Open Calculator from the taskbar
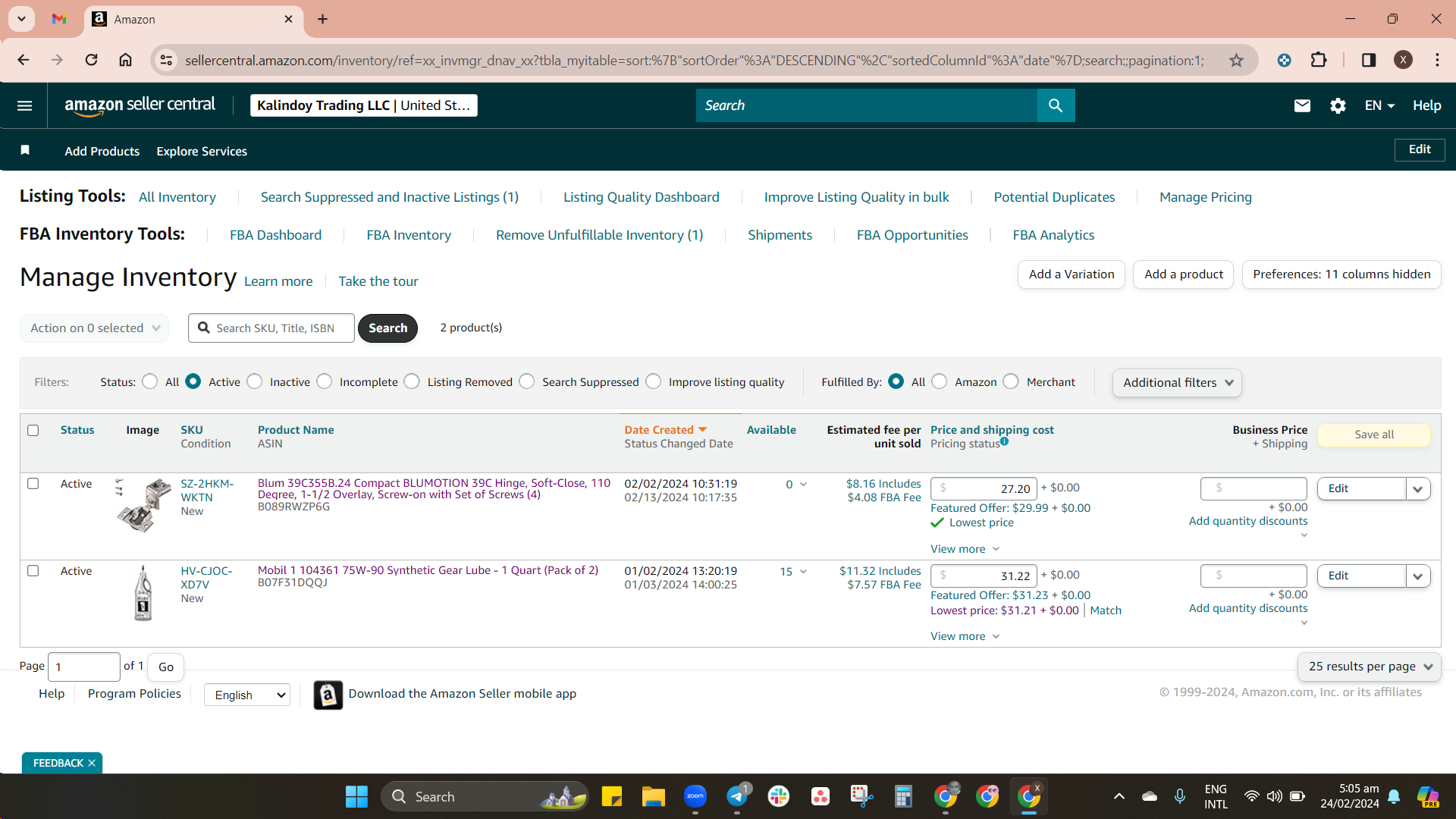Viewport: 1456px width, 819px height. tap(903, 796)
